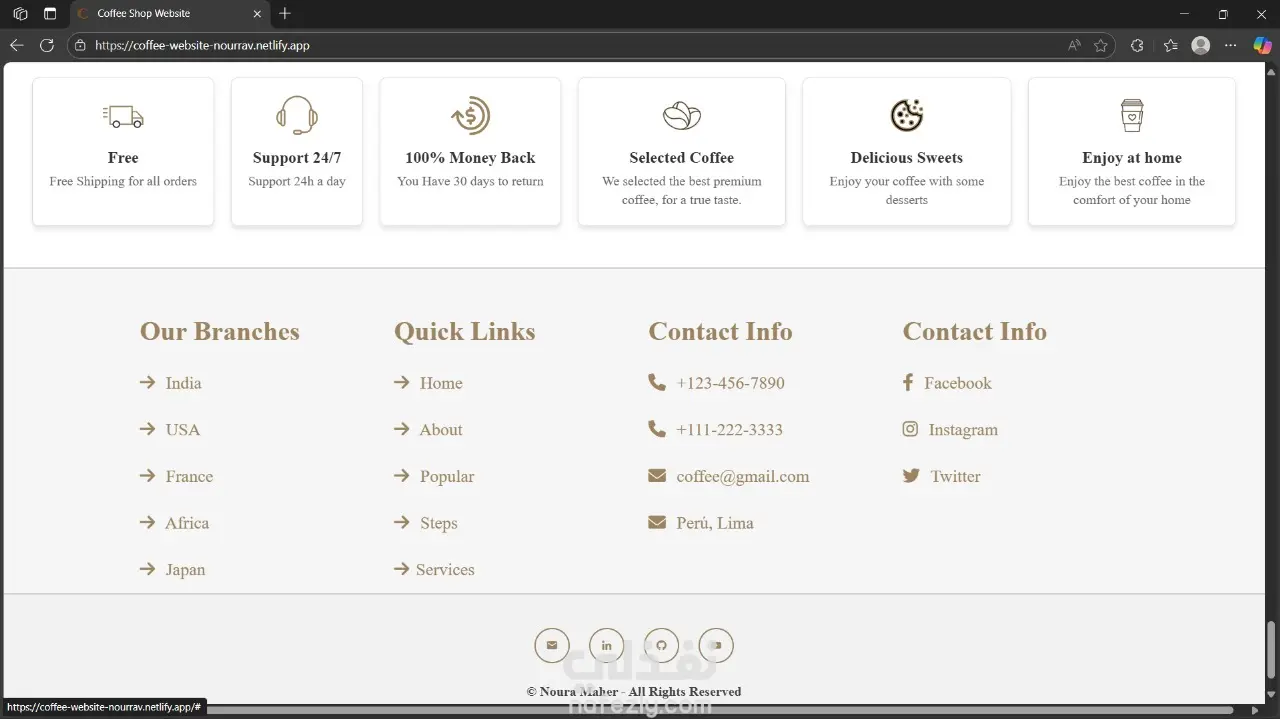Open a new browser tab
Screen dimensions: 1280x719
pos(285,14)
